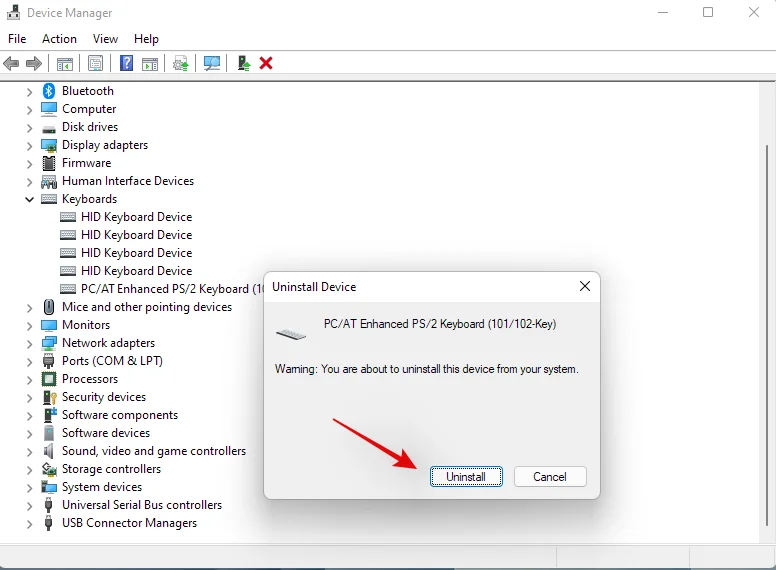
Task: Expand Universal Serial Bus controllers
Action: coord(29,505)
